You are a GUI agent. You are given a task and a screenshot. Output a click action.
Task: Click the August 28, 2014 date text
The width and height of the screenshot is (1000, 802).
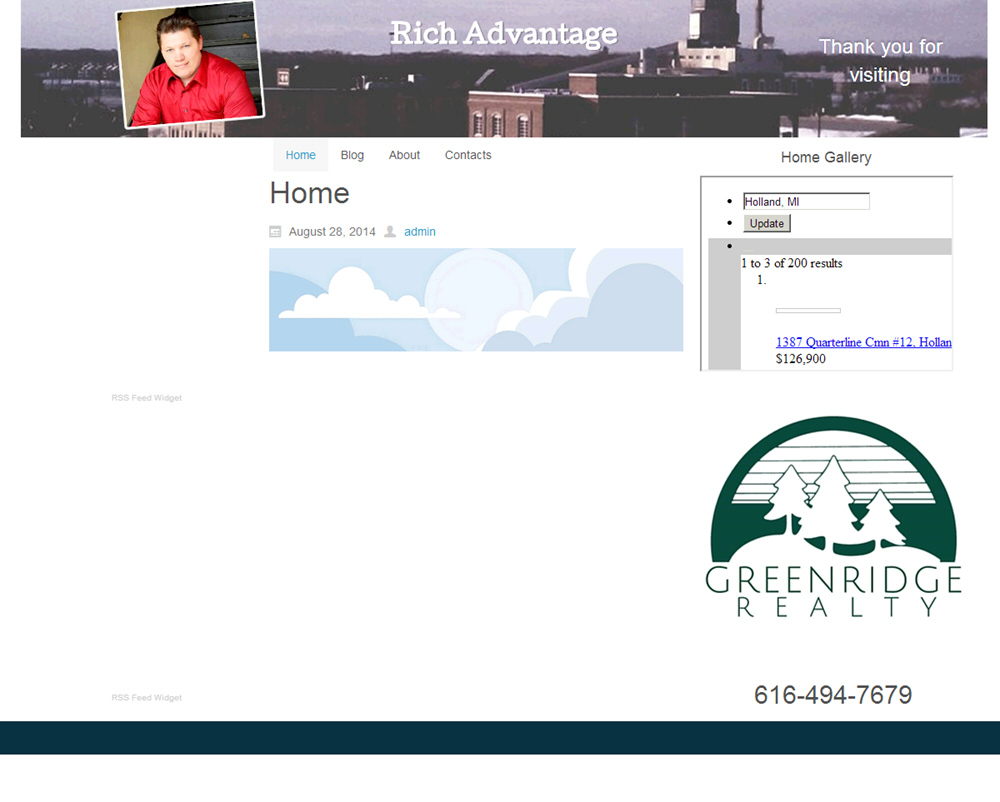(332, 232)
